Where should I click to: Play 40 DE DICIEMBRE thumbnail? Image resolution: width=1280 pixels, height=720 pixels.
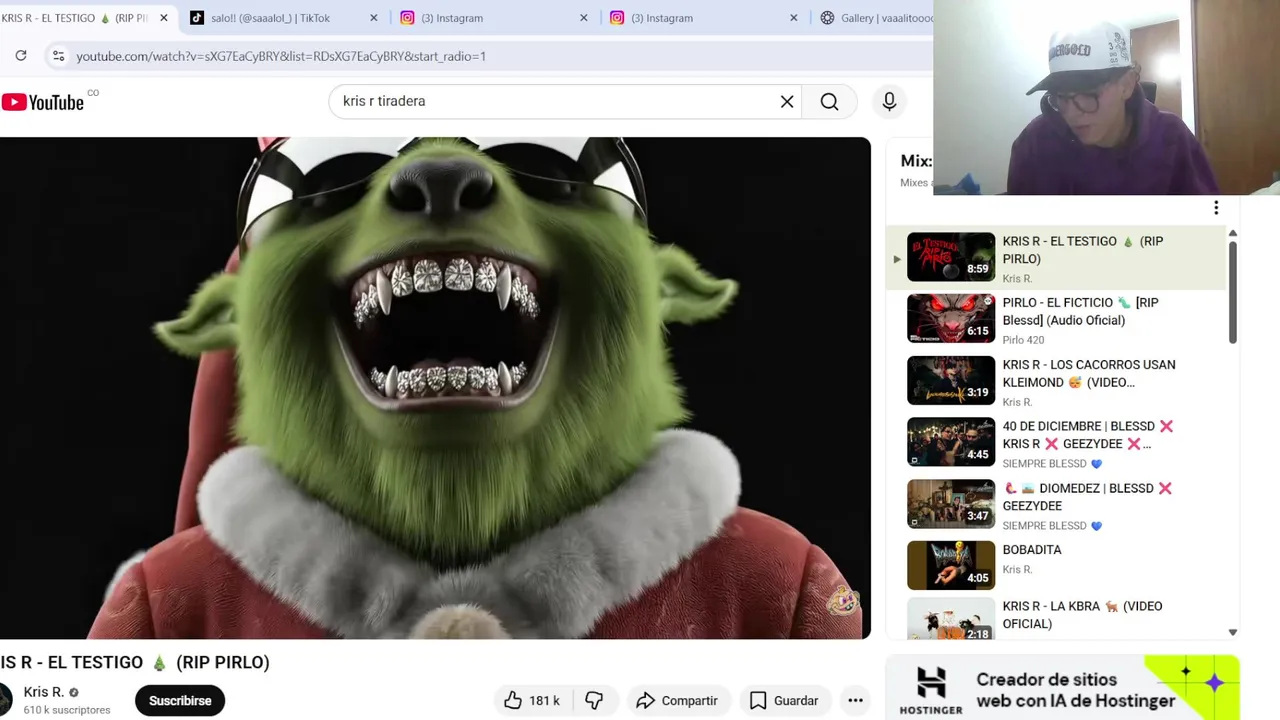click(x=951, y=442)
